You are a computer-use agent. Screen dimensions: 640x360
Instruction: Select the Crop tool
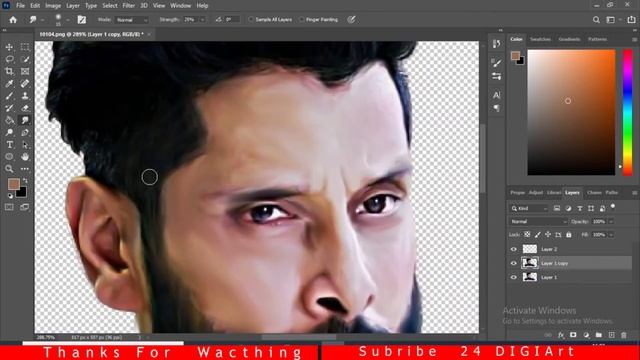tap(9, 72)
